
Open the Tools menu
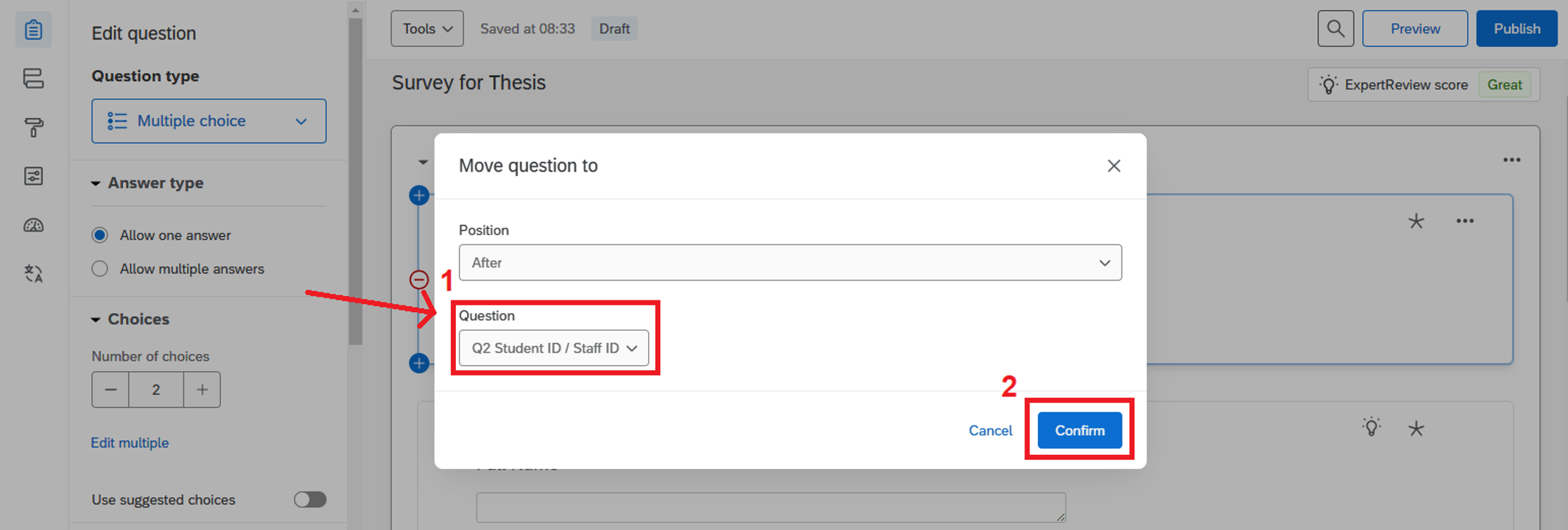pos(426,29)
